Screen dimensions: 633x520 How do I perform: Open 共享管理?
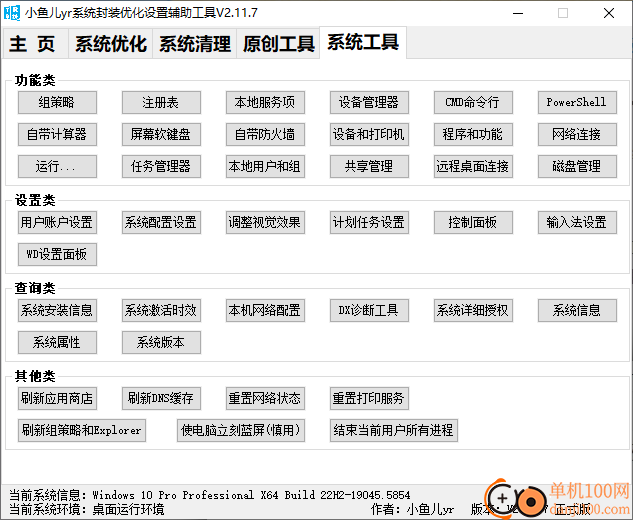pos(369,166)
